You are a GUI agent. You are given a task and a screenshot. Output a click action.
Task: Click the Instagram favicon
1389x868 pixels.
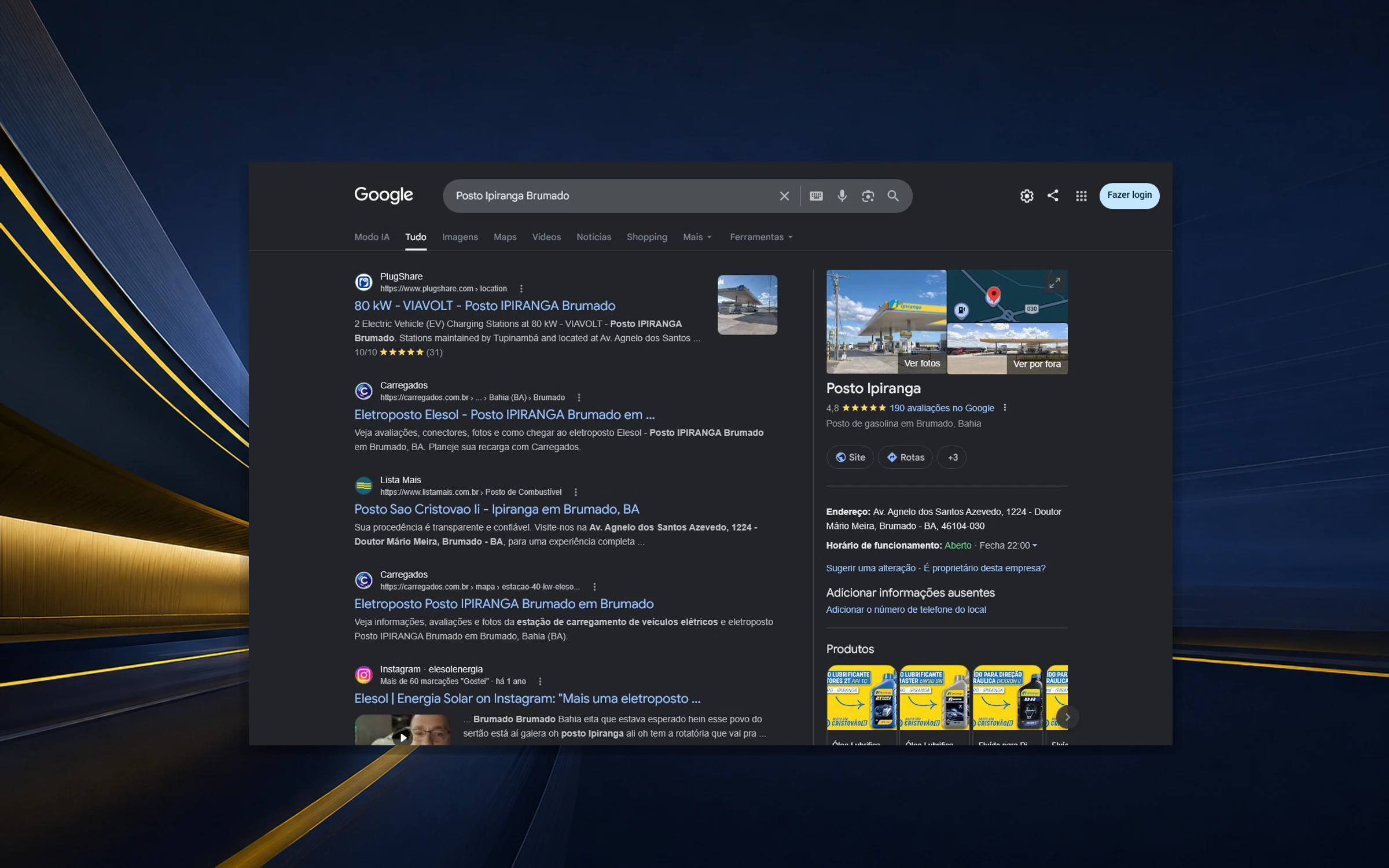pos(363,675)
